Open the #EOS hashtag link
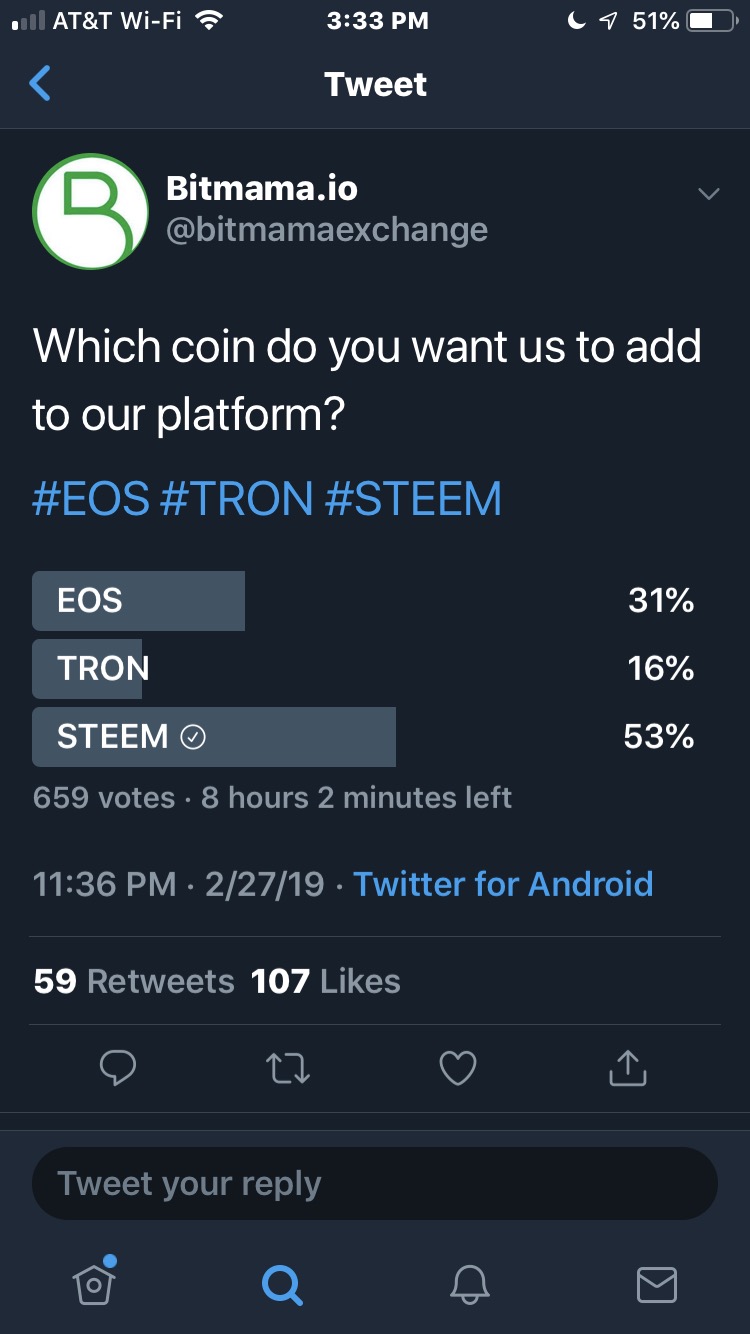Viewport: 750px width, 1334px height. (x=91, y=499)
